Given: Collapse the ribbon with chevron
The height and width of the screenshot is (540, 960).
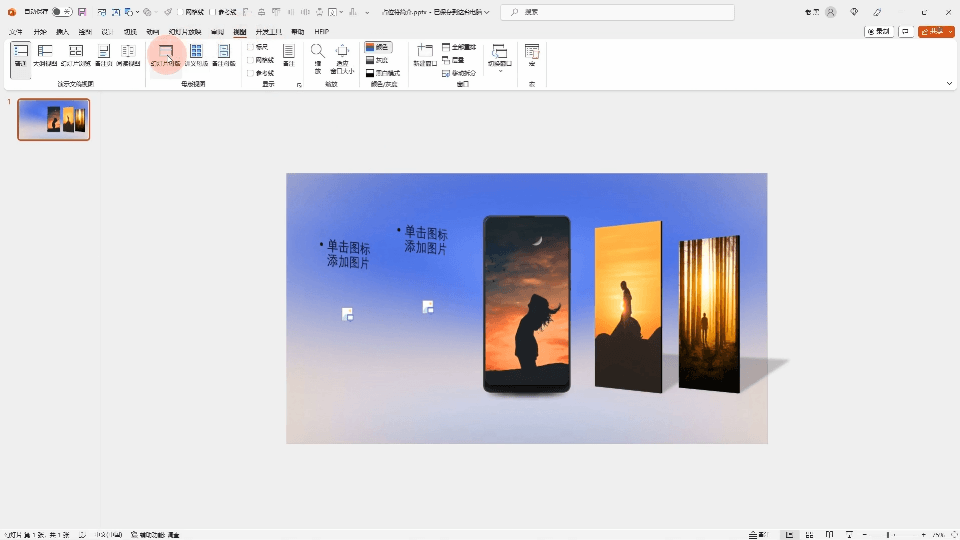Looking at the screenshot, I should [x=949, y=83].
